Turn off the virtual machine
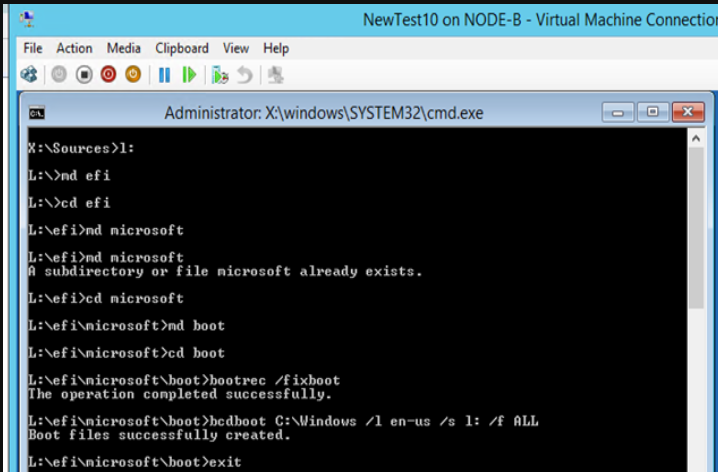 84,74
